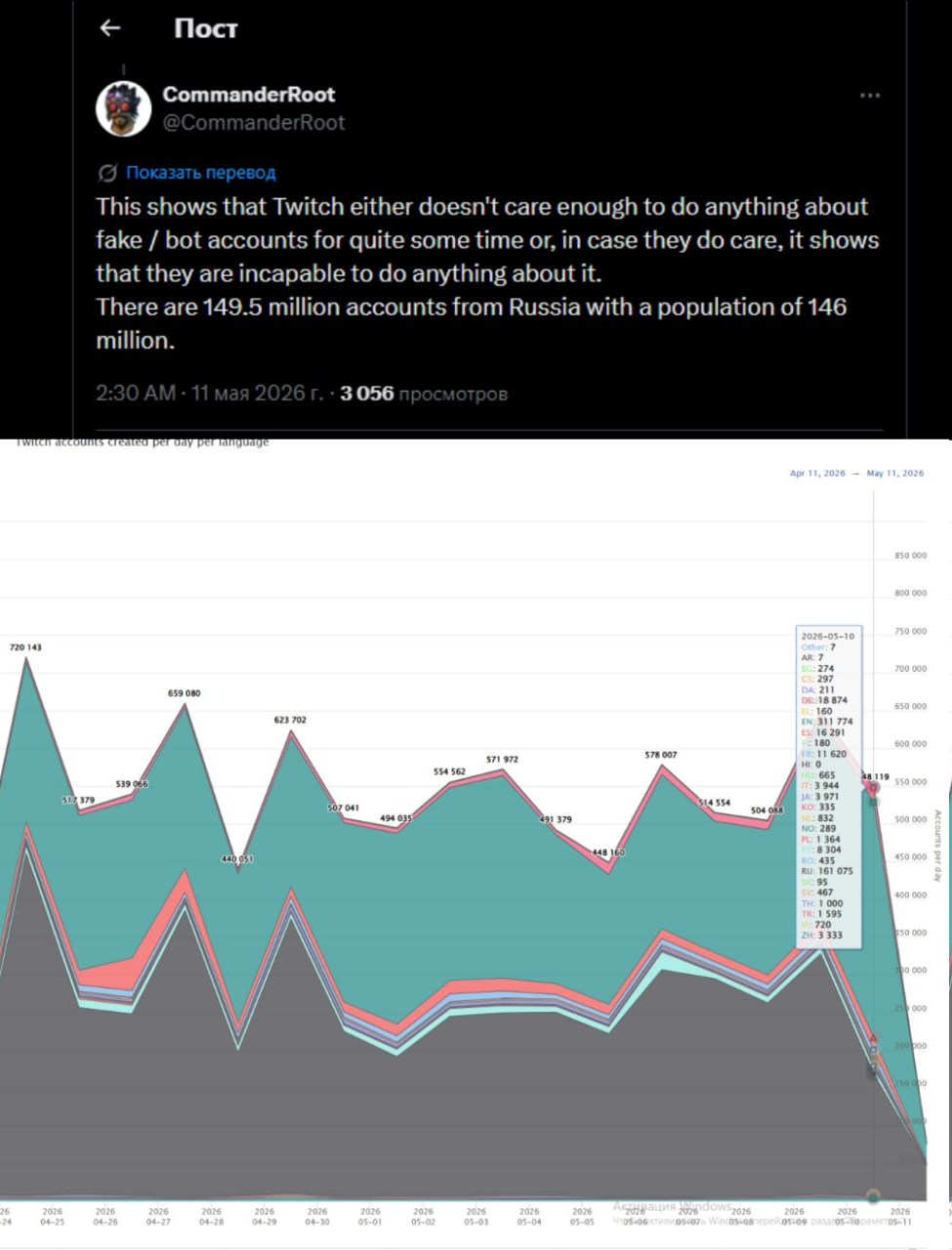952x1250 pixels.
Task: Click the 623 702 data point label
Action: pos(290,720)
